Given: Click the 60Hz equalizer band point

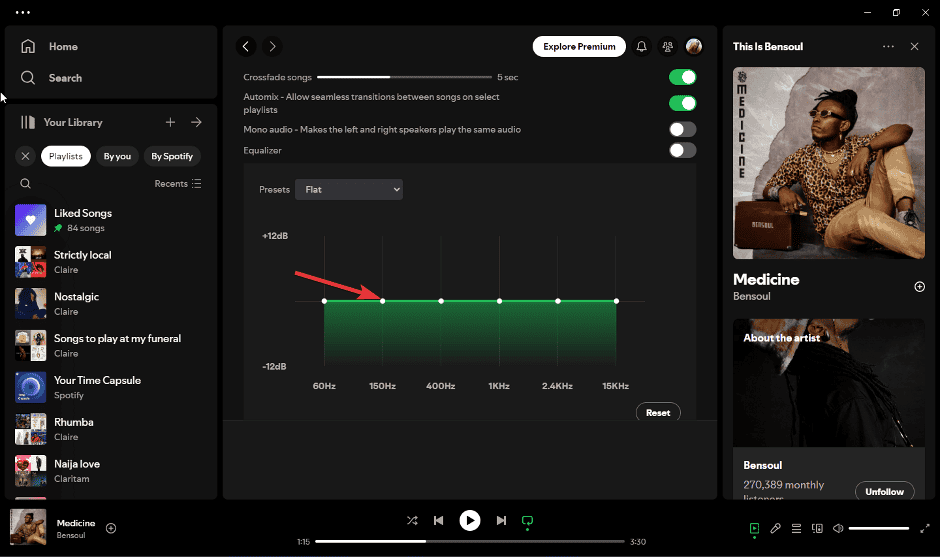Looking at the screenshot, I should click(x=324, y=301).
